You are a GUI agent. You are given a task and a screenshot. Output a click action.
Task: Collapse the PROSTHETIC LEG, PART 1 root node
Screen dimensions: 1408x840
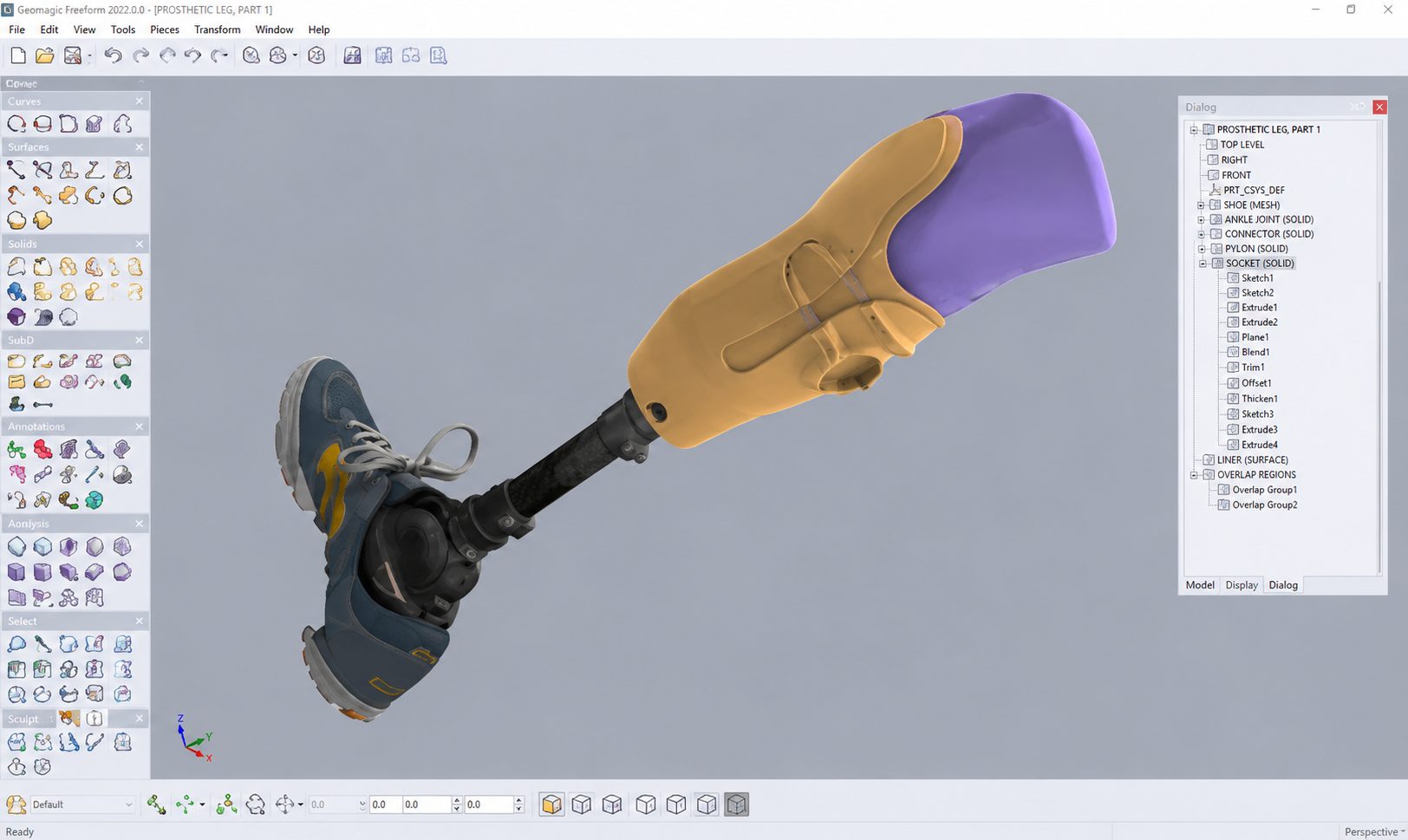tap(1194, 130)
